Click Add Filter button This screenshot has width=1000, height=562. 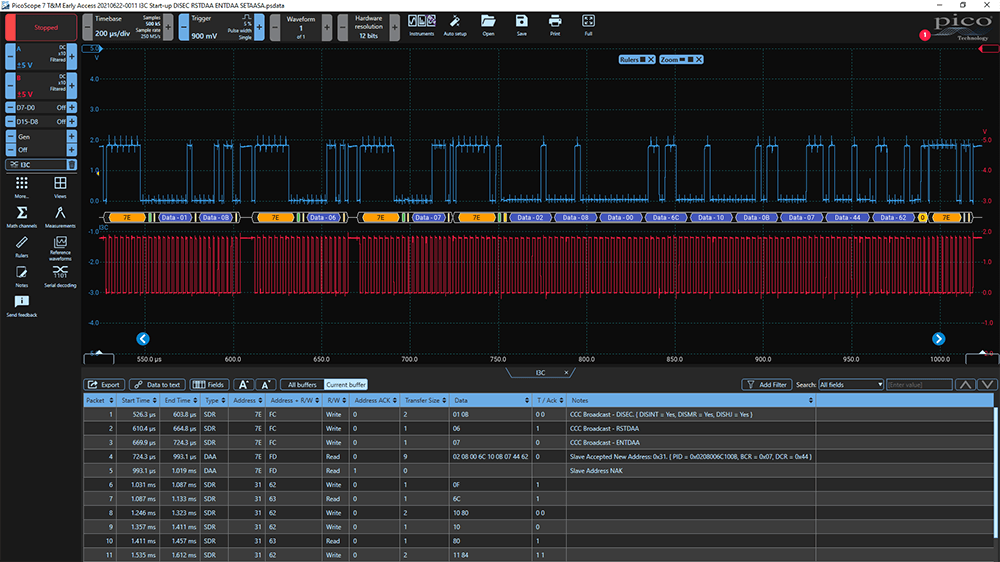767,385
